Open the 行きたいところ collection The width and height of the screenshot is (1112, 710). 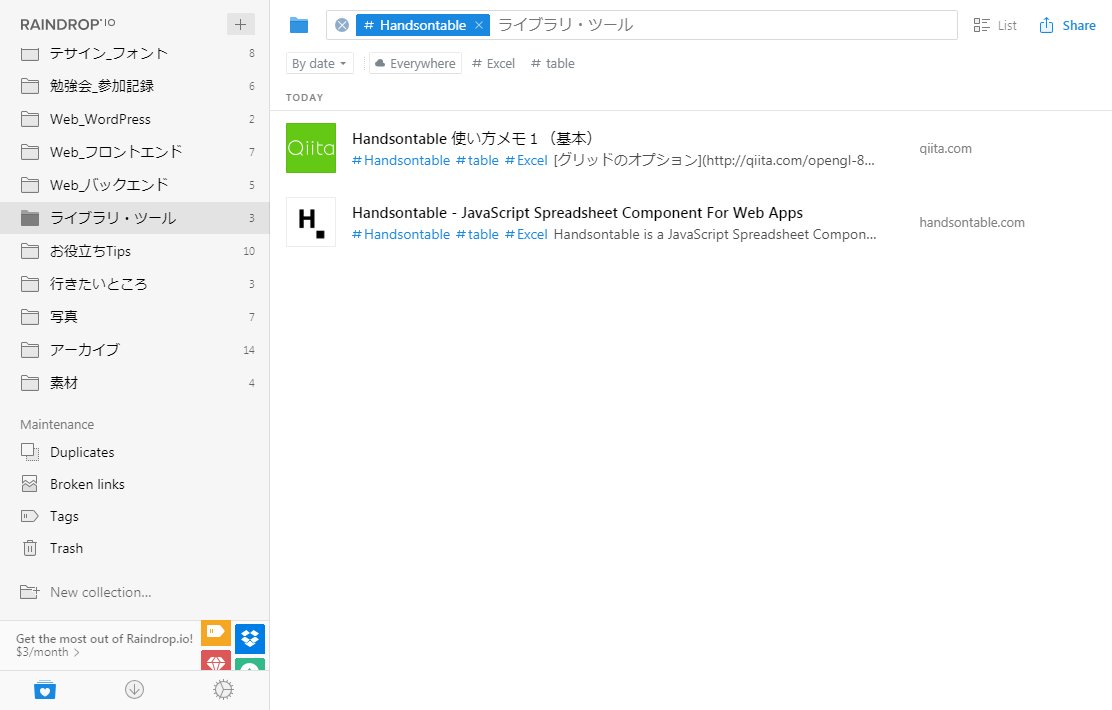coord(135,284)
